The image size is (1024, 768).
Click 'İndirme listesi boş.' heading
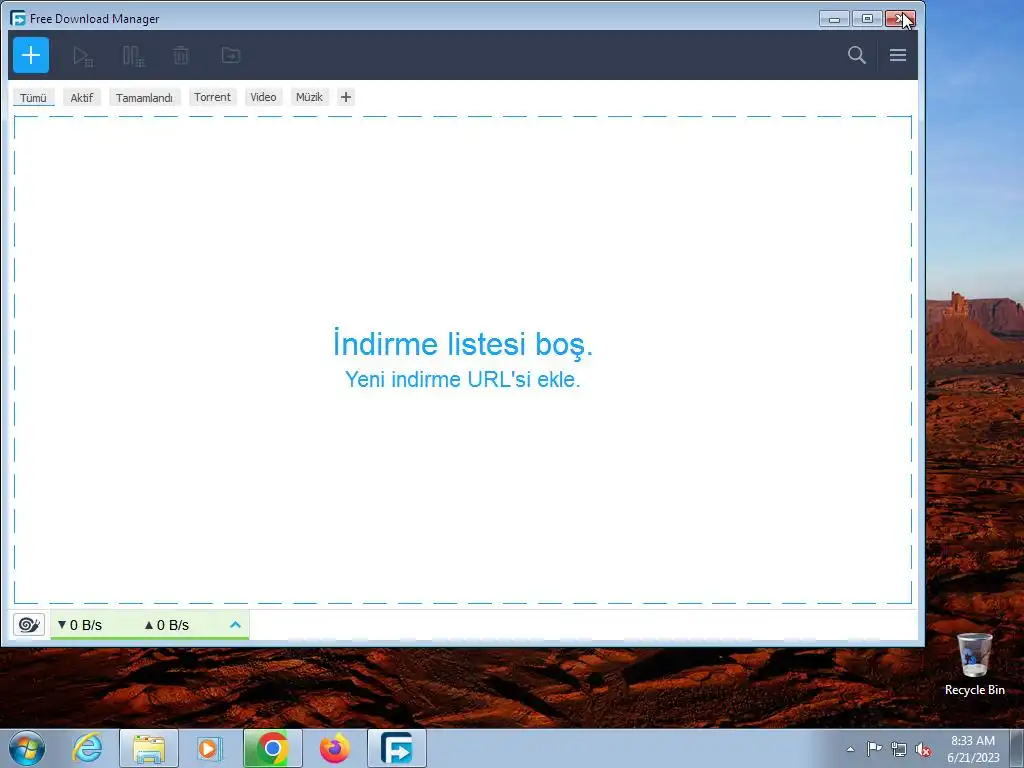(462, 344)
